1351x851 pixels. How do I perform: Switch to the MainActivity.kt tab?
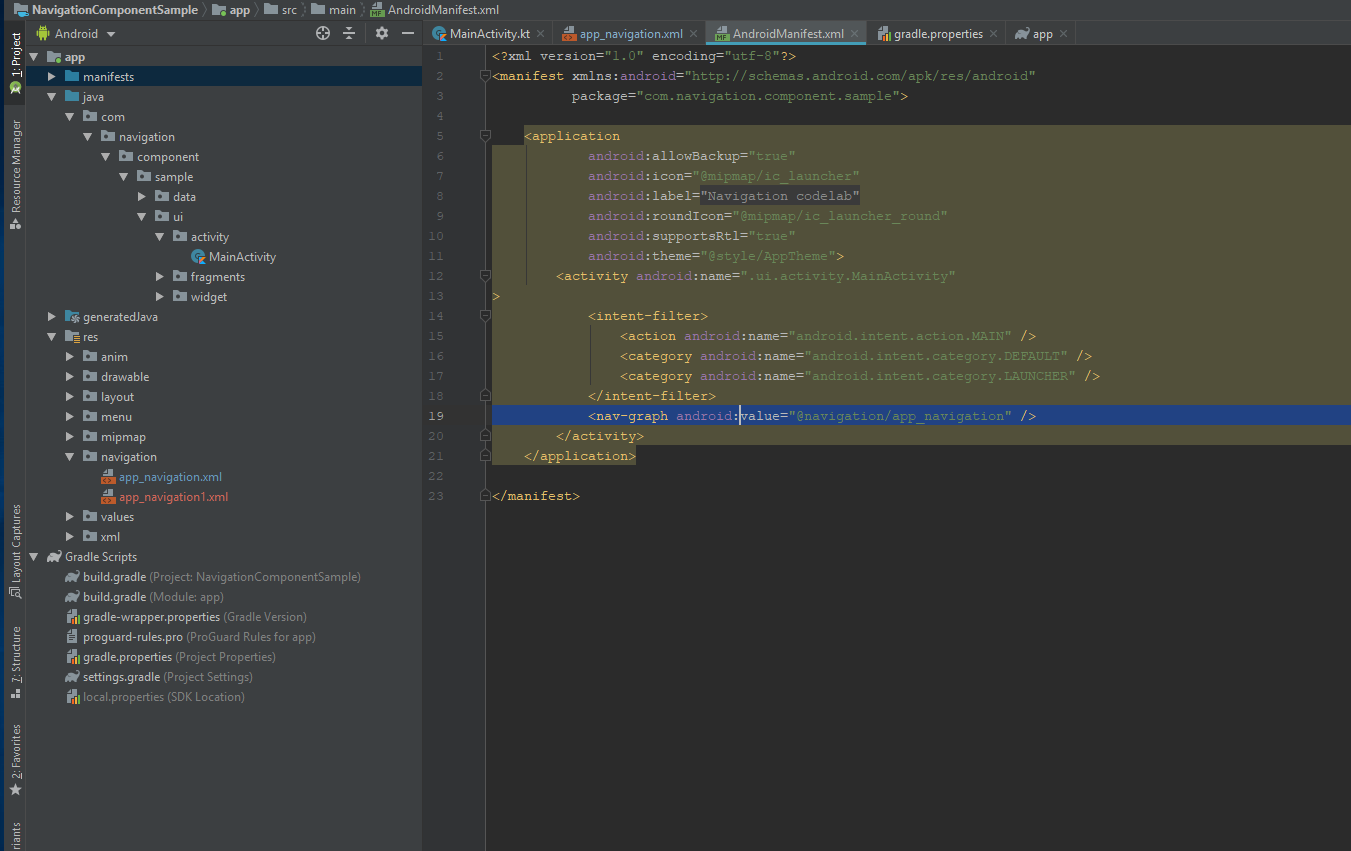[489, 34]
